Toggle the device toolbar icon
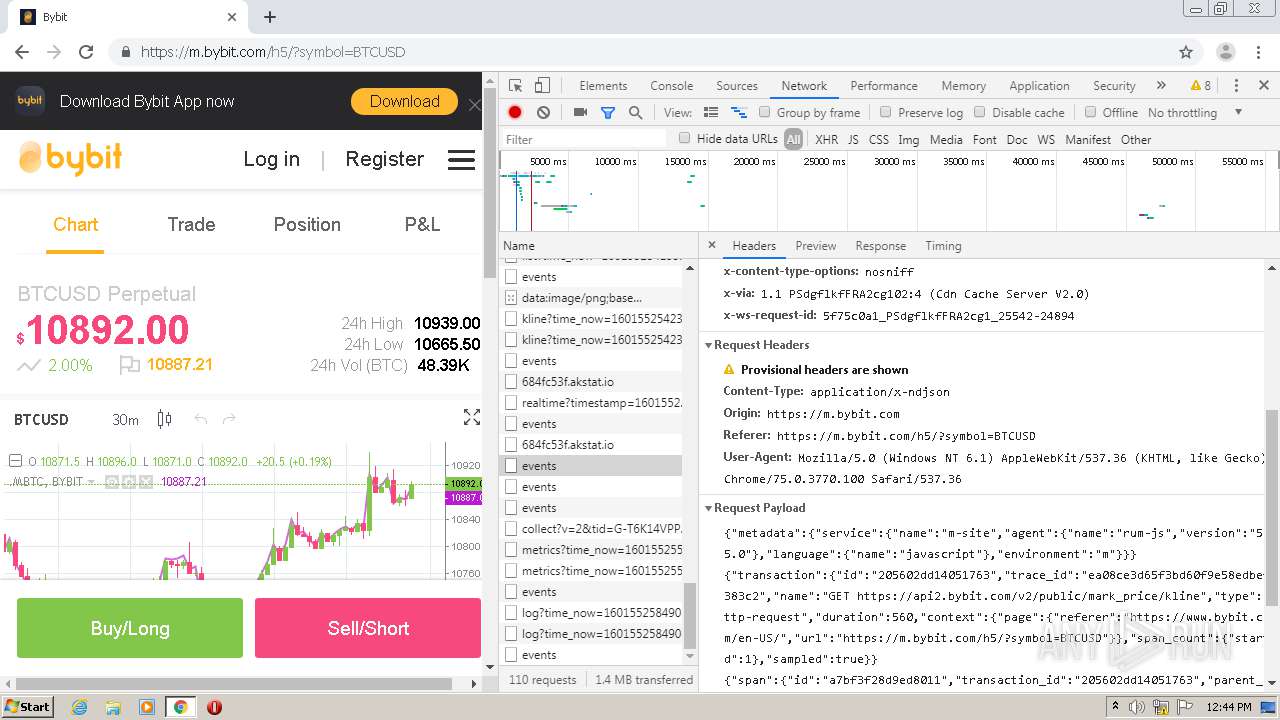 pyautogui.click(x=542, y=86)
